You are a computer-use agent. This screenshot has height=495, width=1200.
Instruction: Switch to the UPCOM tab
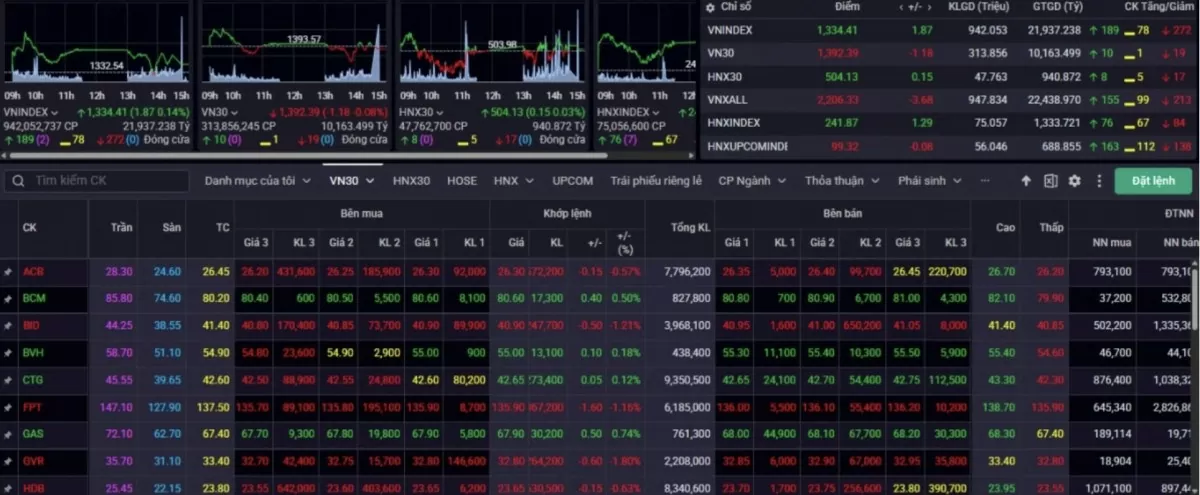click(x=573, y=181)
